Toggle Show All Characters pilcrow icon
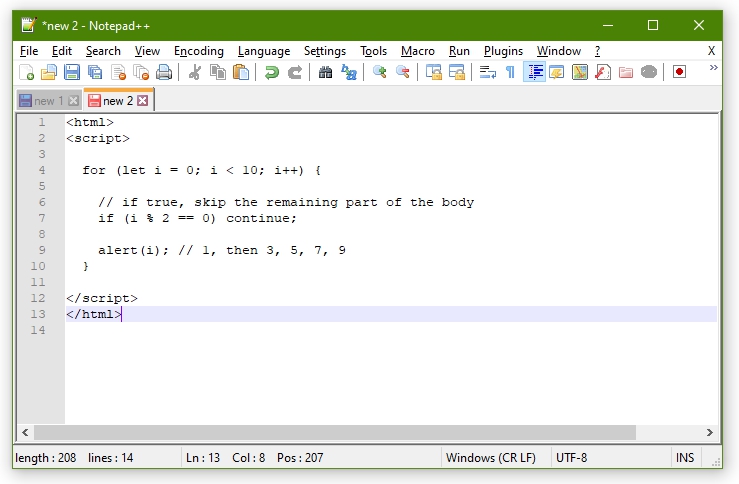 (x=510, y=72)
